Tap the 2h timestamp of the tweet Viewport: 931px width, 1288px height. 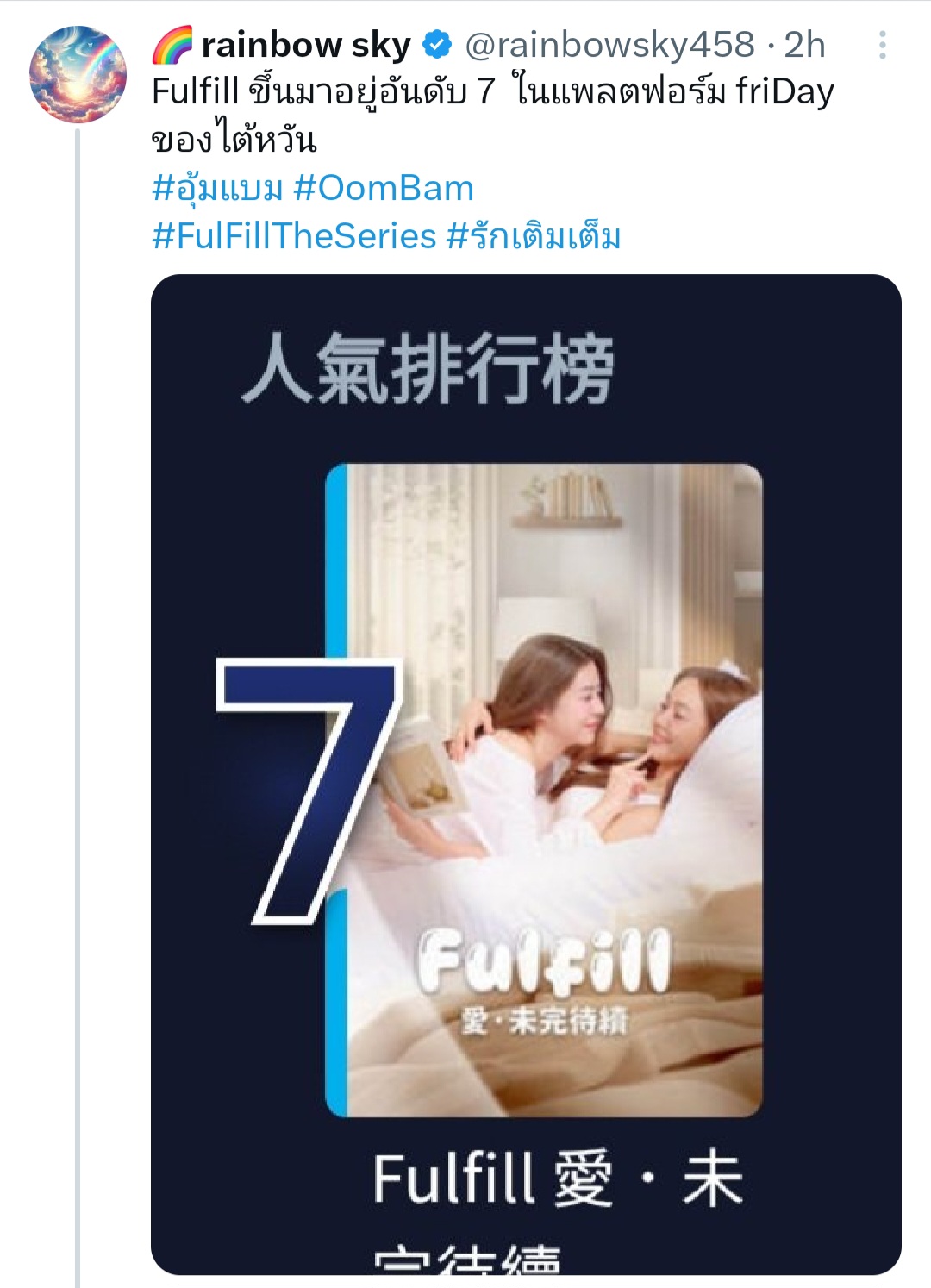804,45
